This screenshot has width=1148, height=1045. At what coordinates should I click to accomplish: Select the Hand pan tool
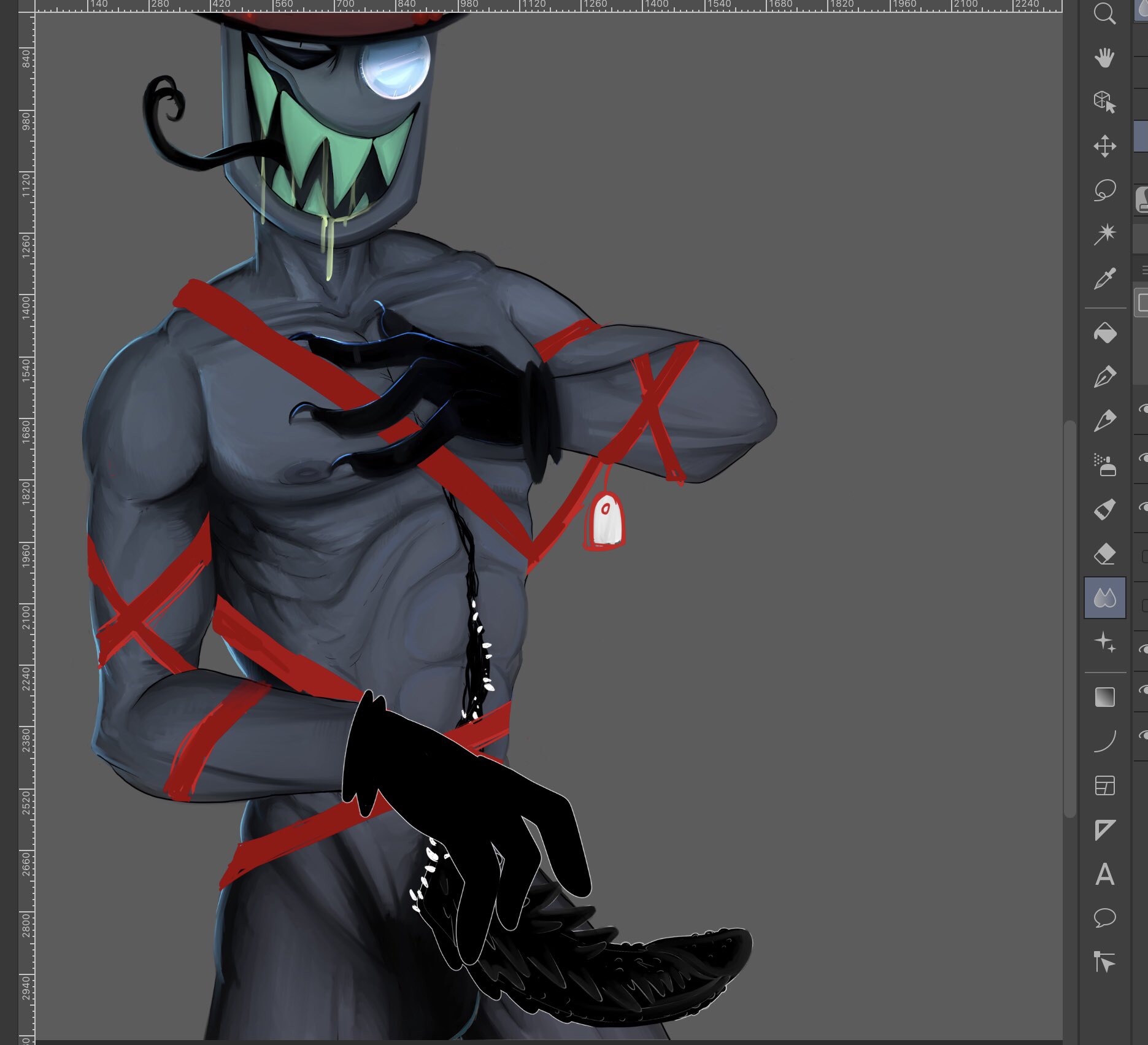pyautogui.click(x=1104, y=58)
